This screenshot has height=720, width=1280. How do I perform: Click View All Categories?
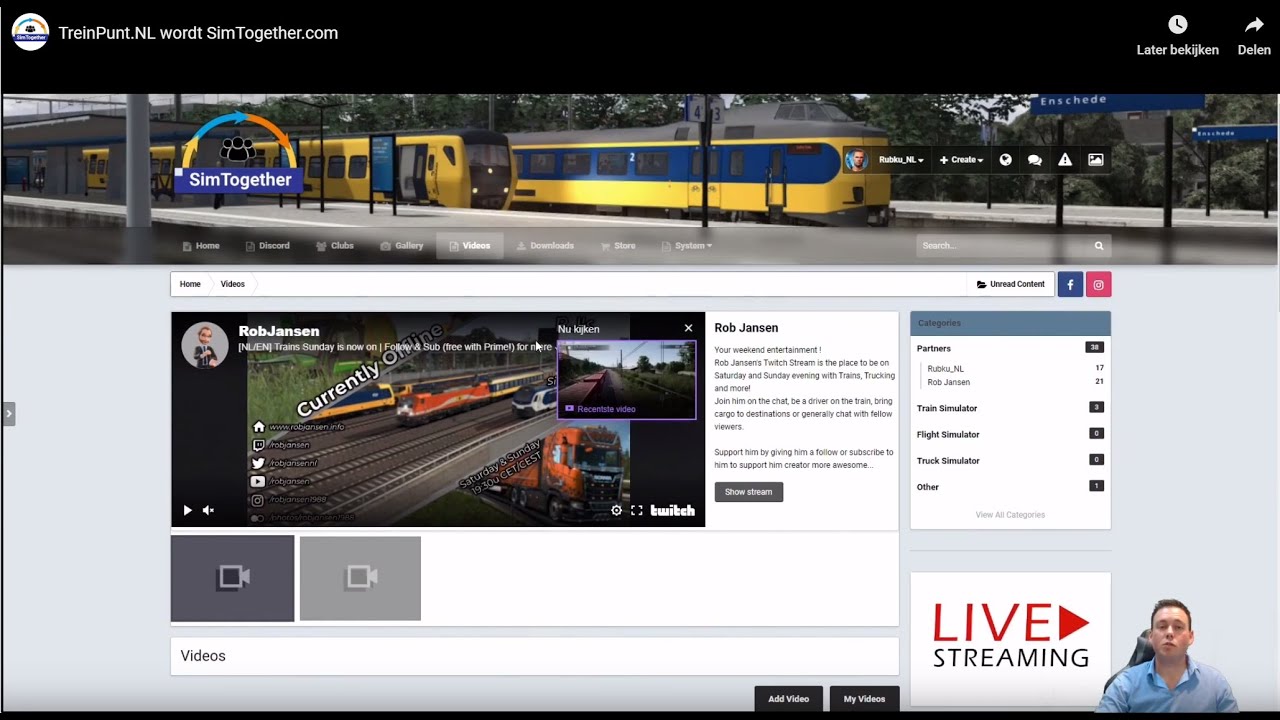[x=1010, y=515]
